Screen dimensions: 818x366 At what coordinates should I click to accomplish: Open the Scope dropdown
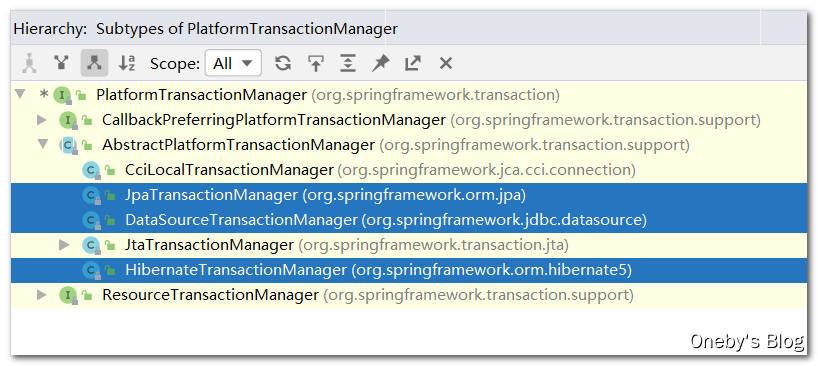click(233, 64)
